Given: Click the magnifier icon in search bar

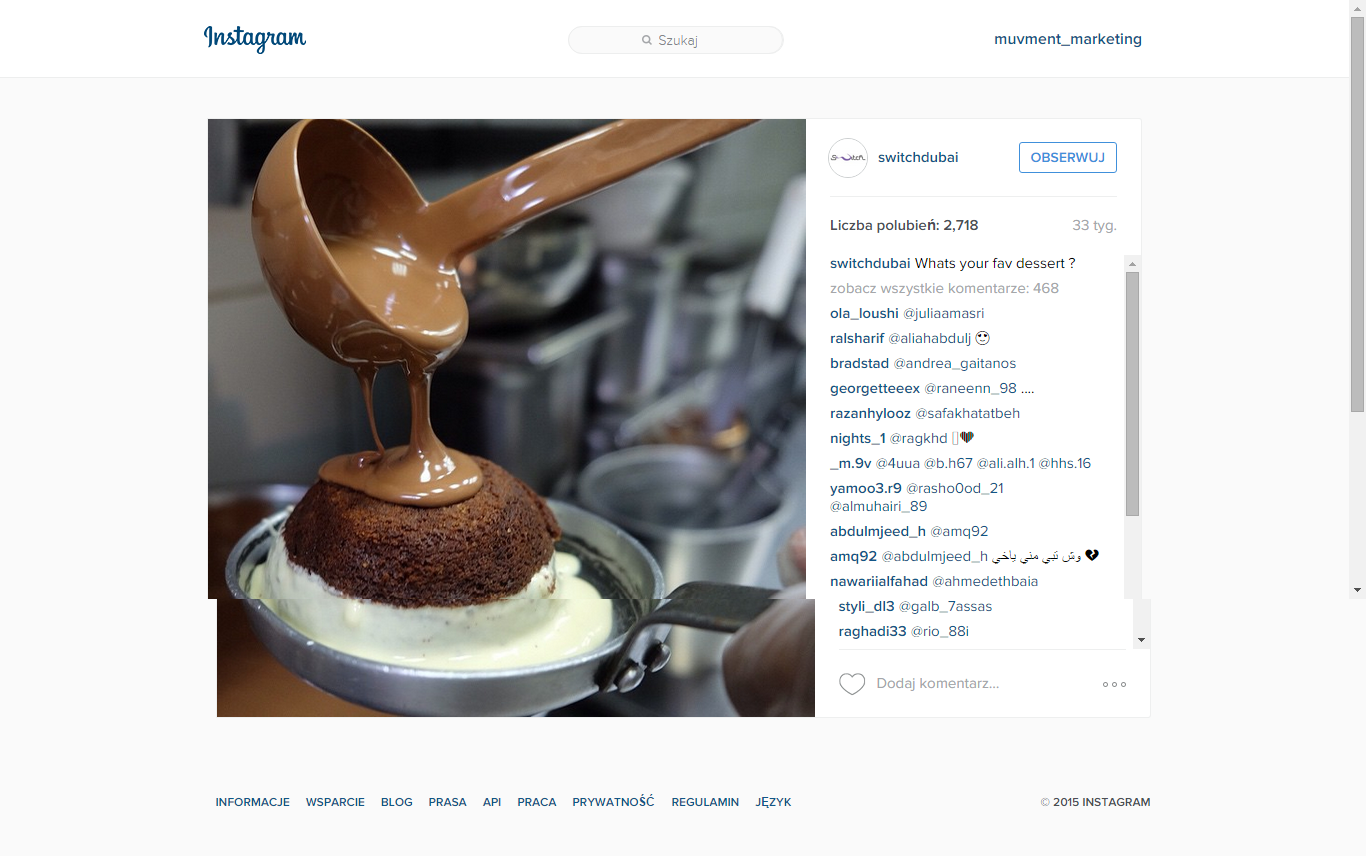Looking at the screenshot, I should coord(647,40).
